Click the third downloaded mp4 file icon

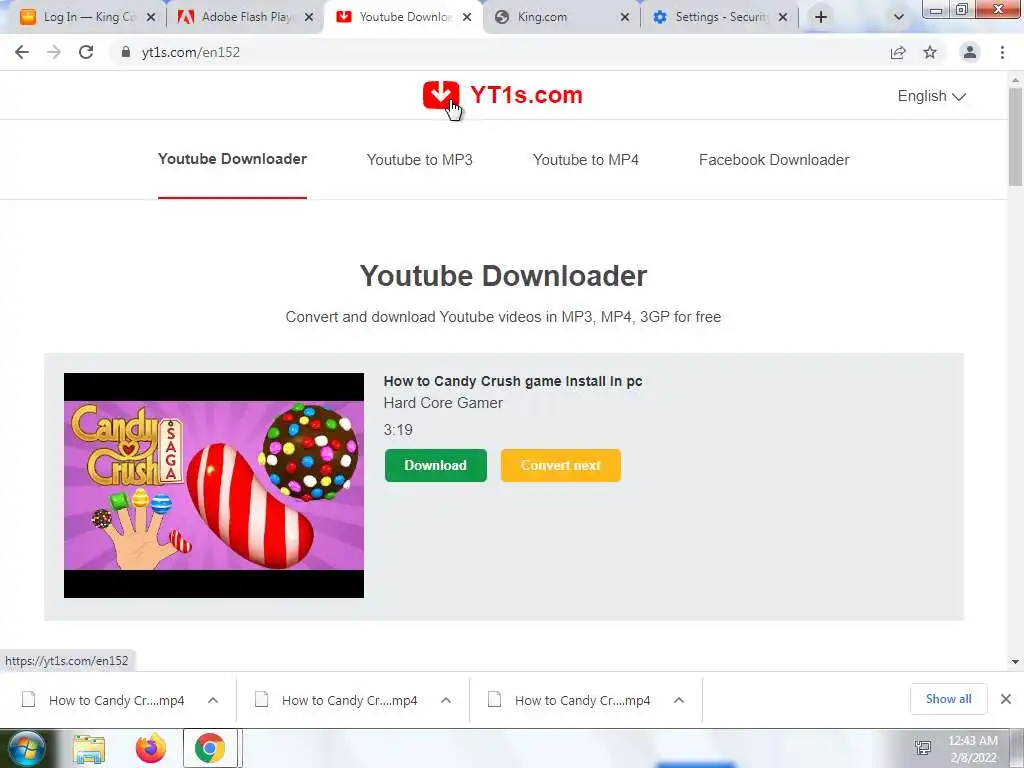(494, 700)
